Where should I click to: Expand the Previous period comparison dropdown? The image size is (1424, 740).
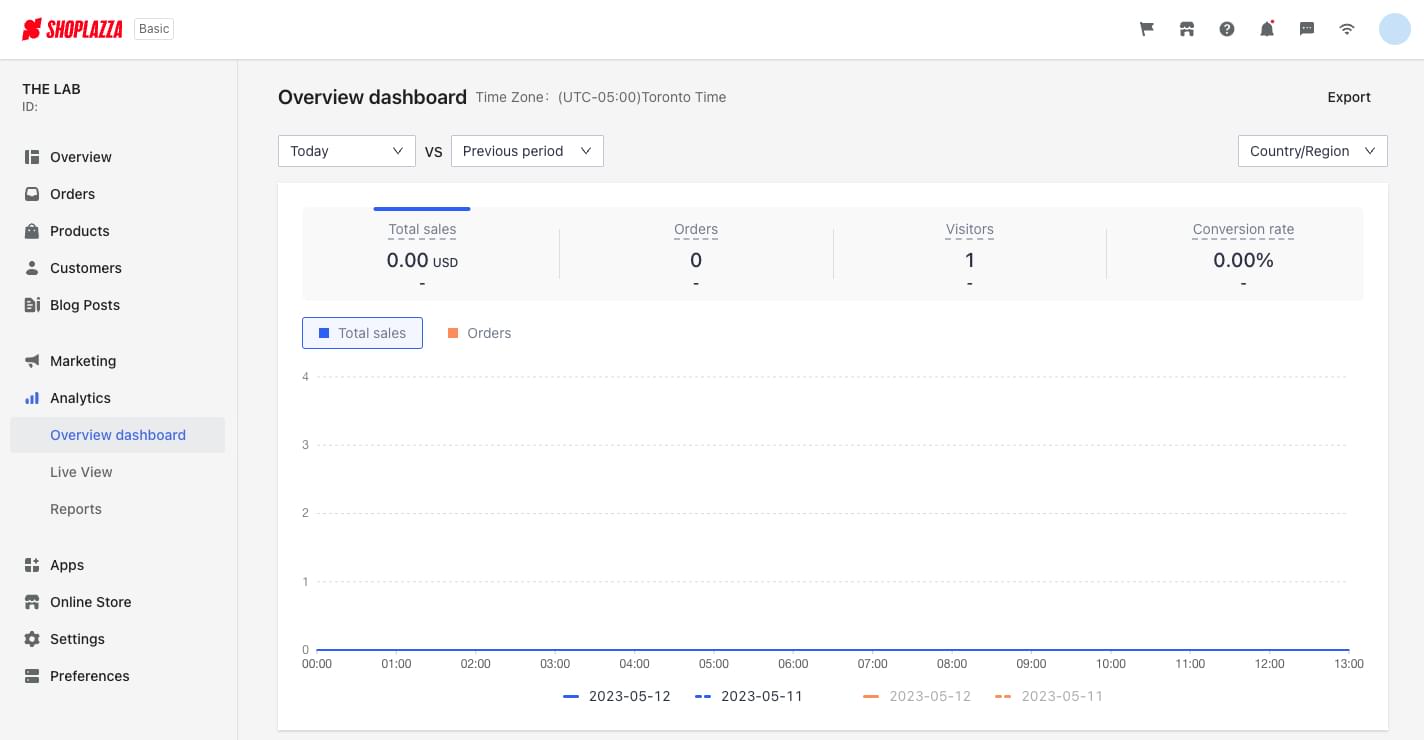click(x=527, y=151)
